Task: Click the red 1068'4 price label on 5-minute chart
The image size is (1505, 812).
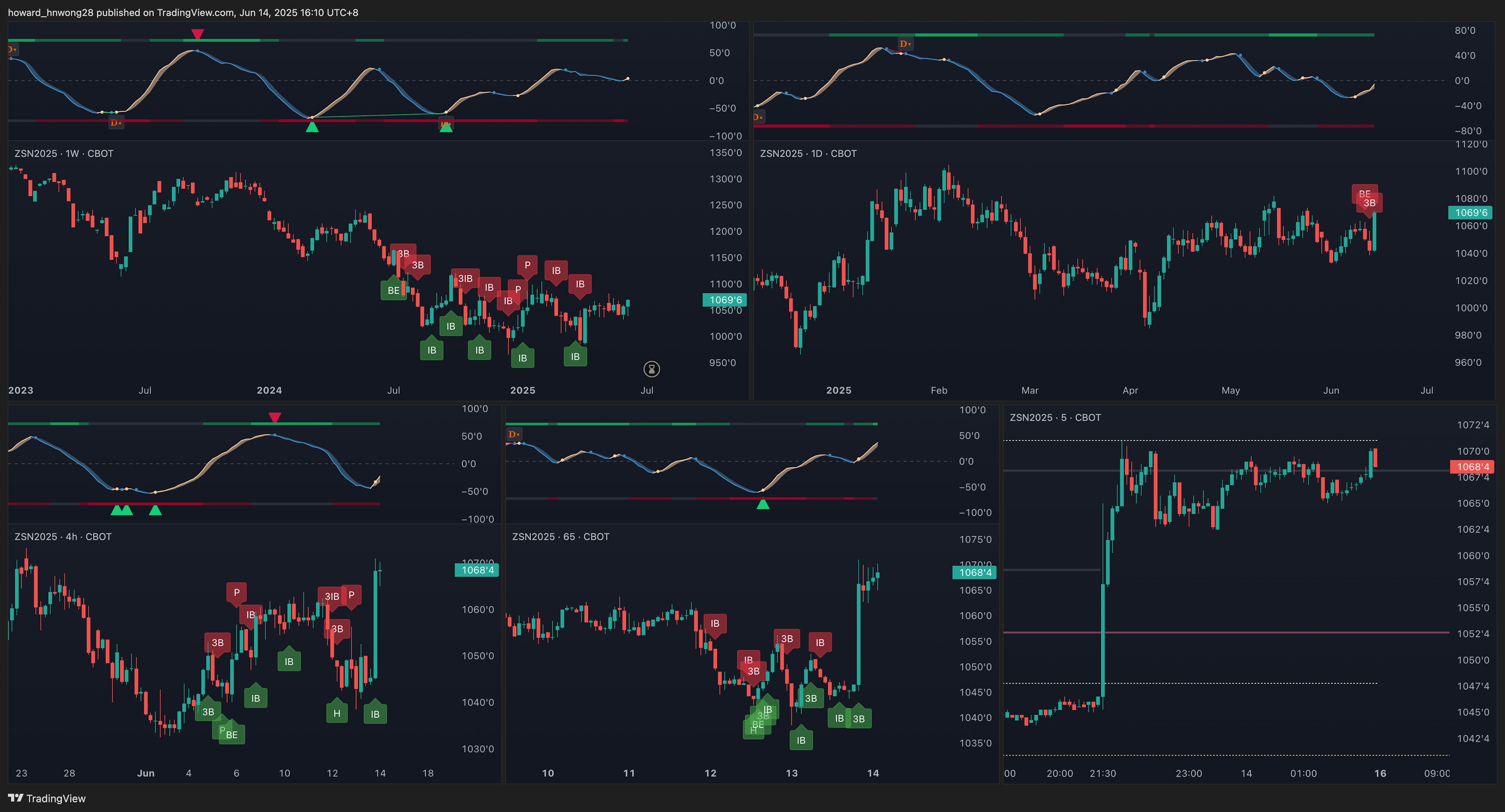Action: 1472,467
